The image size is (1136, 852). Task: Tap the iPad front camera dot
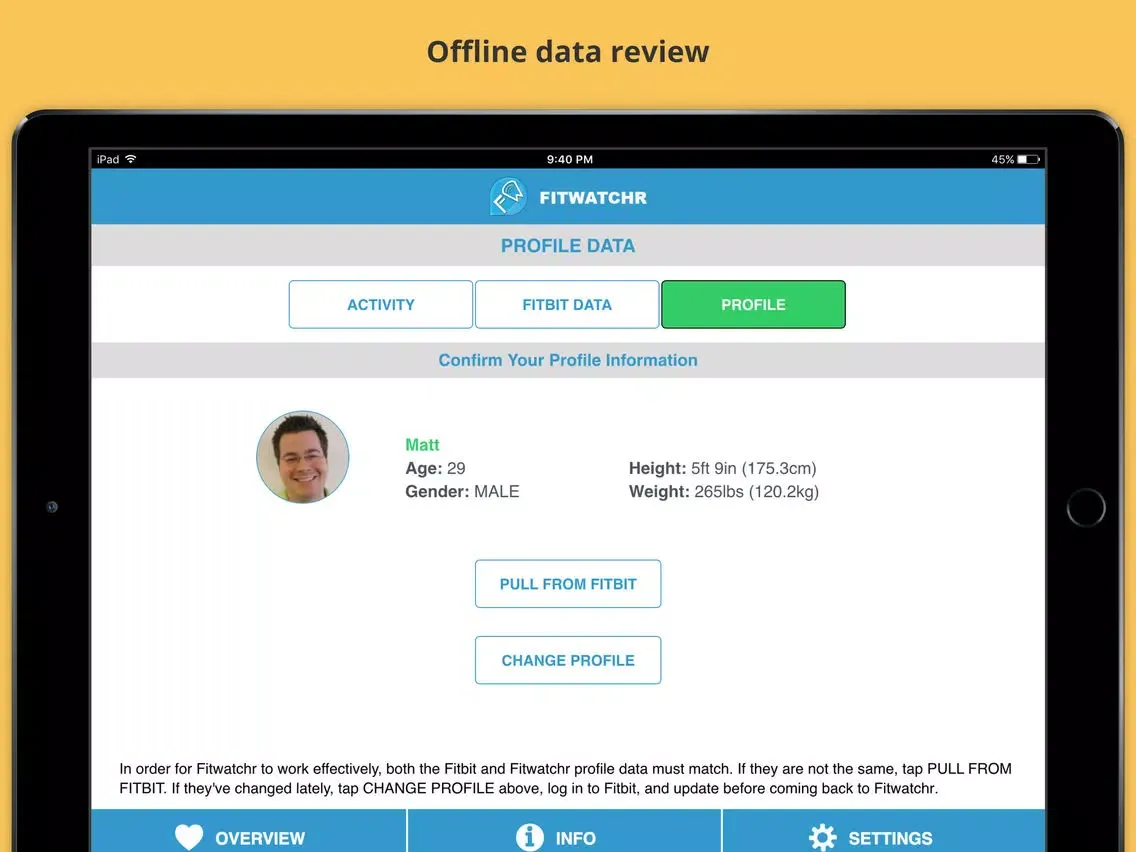(52, 507)
